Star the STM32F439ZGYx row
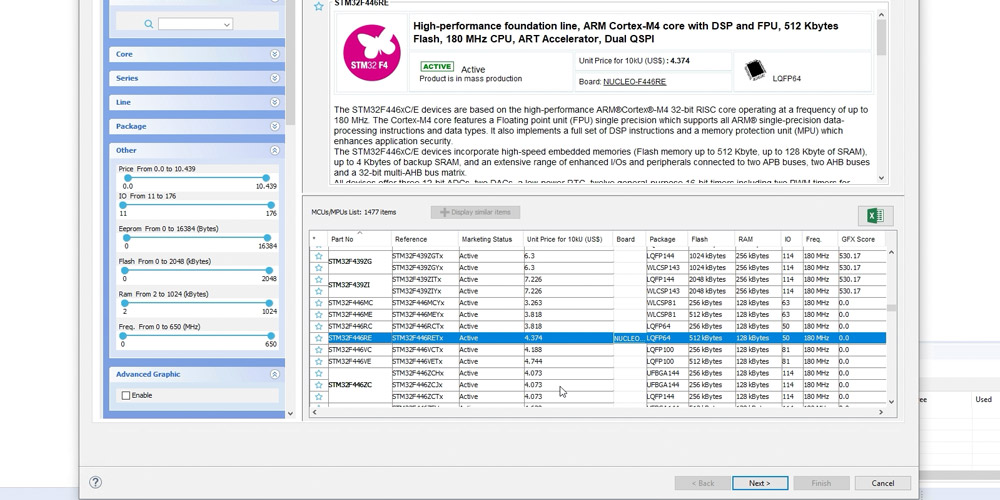The height and width of the screenshot is (500, 1000). coord(319,268)
